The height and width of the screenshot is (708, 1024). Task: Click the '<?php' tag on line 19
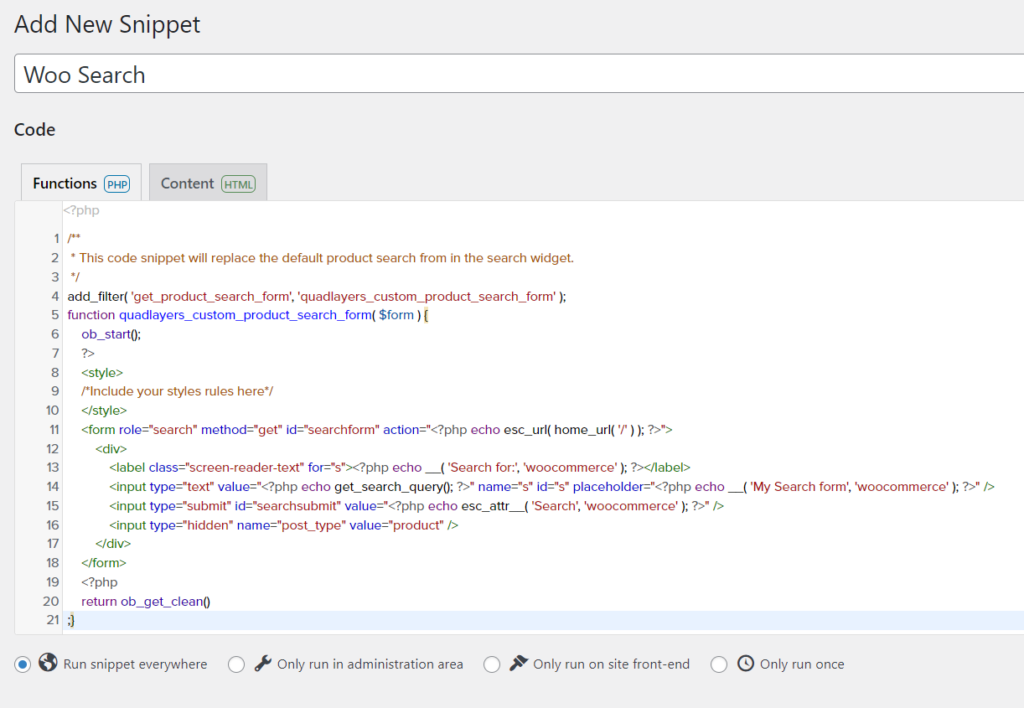click(99, 582)
